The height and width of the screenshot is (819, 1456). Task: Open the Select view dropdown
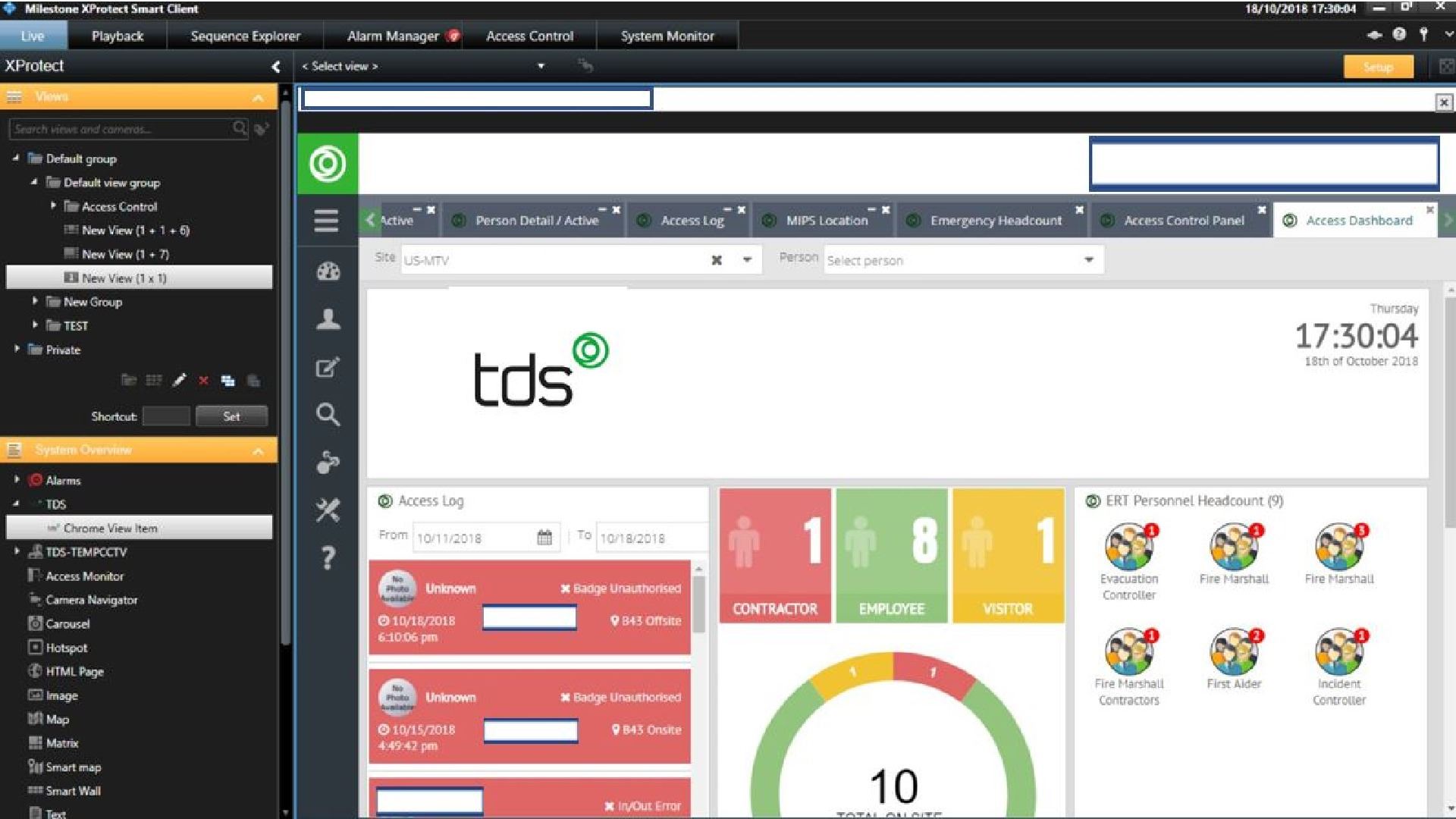(x=541, y=66)
